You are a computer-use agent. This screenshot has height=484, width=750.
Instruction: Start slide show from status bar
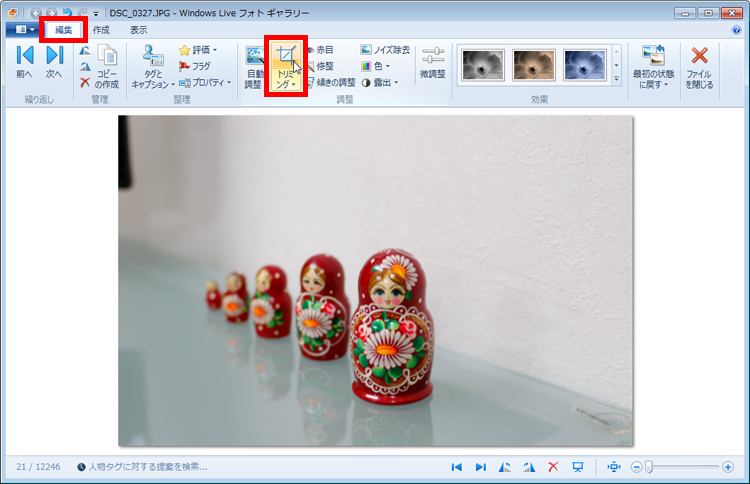tap(578, 467)
